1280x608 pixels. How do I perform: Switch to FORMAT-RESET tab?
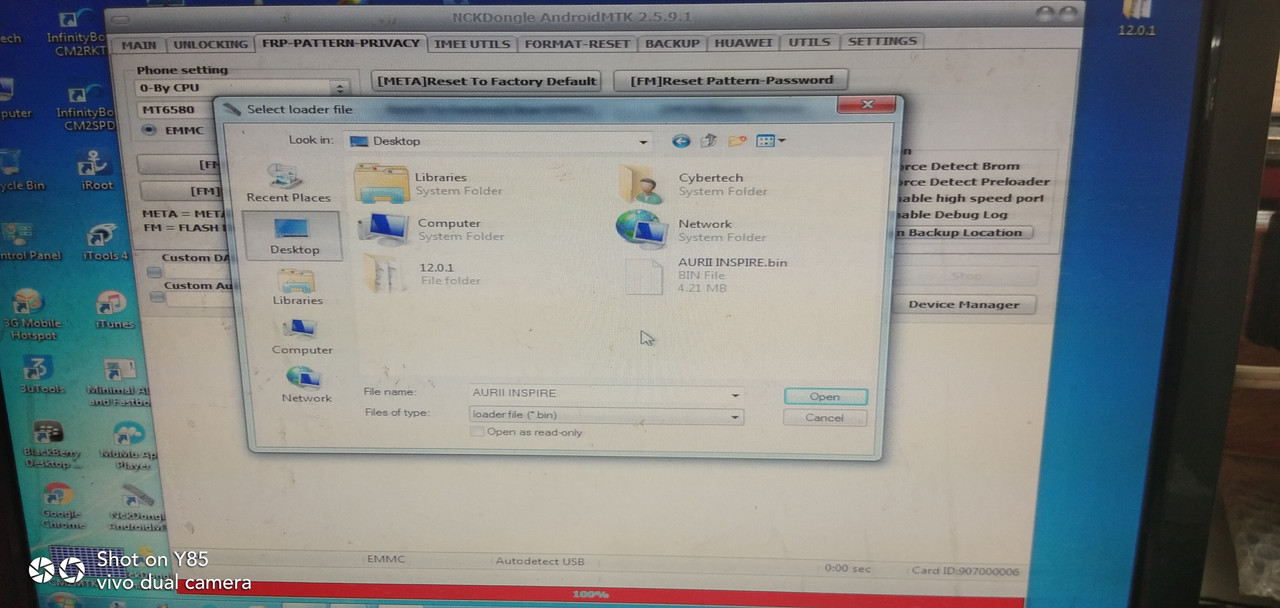[x=577, y=43]
